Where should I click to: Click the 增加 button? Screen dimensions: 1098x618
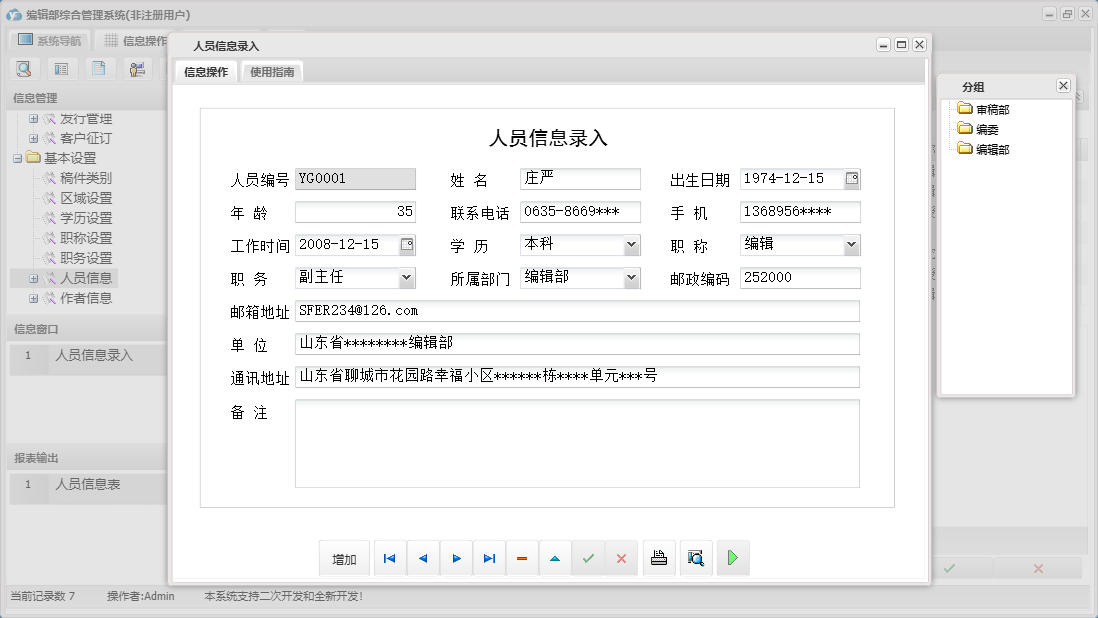343,558
